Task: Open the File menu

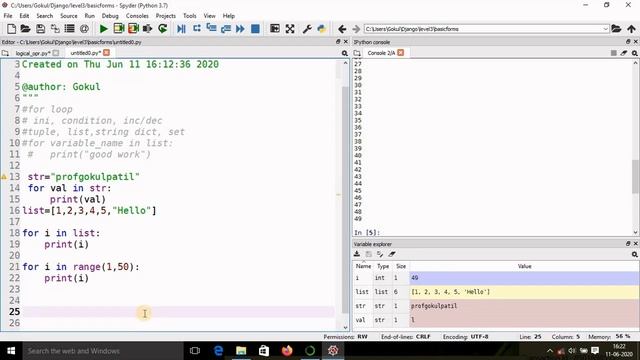Action: pos(8,16)
